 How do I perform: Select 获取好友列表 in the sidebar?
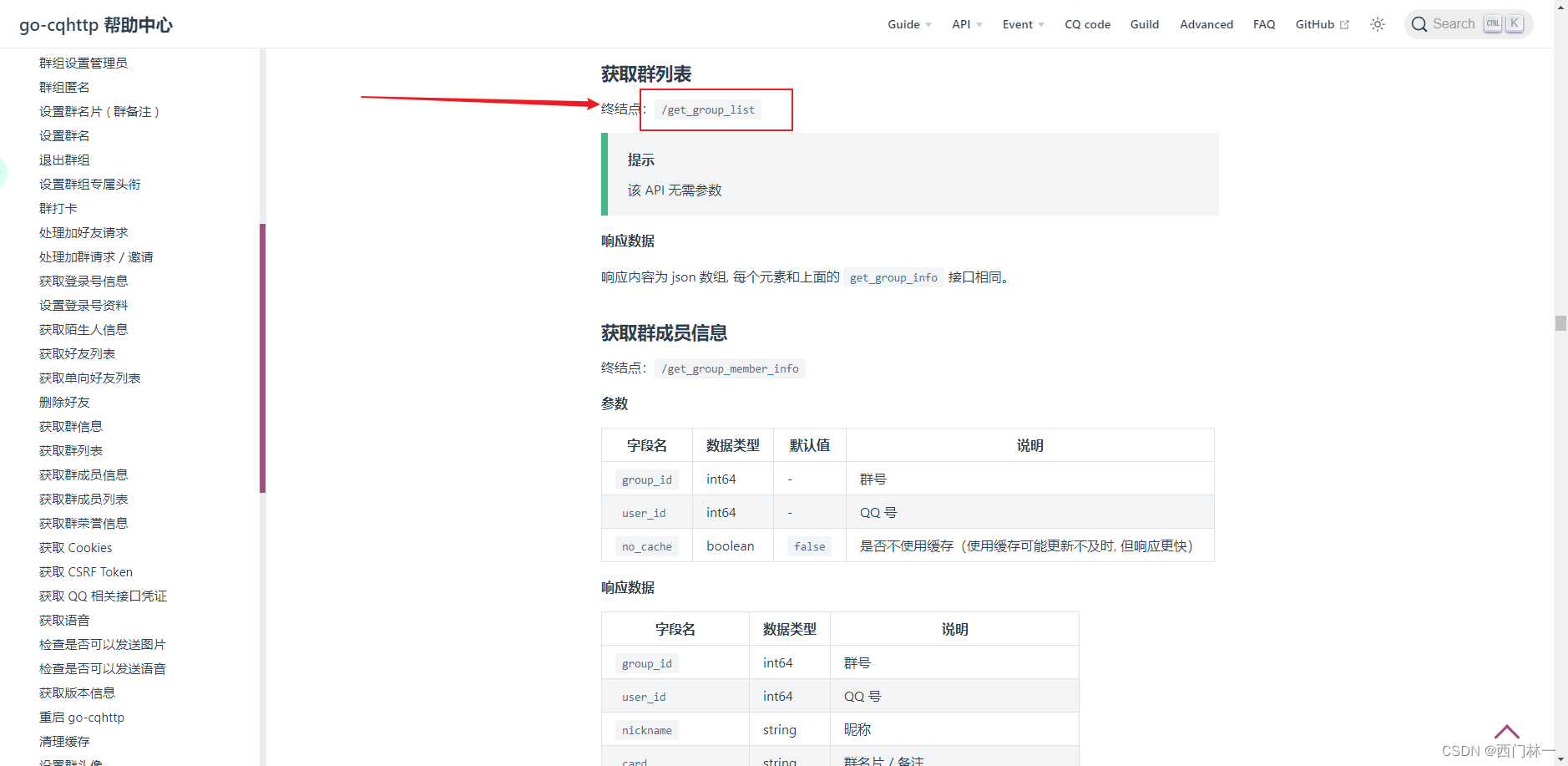coord(77,353)
